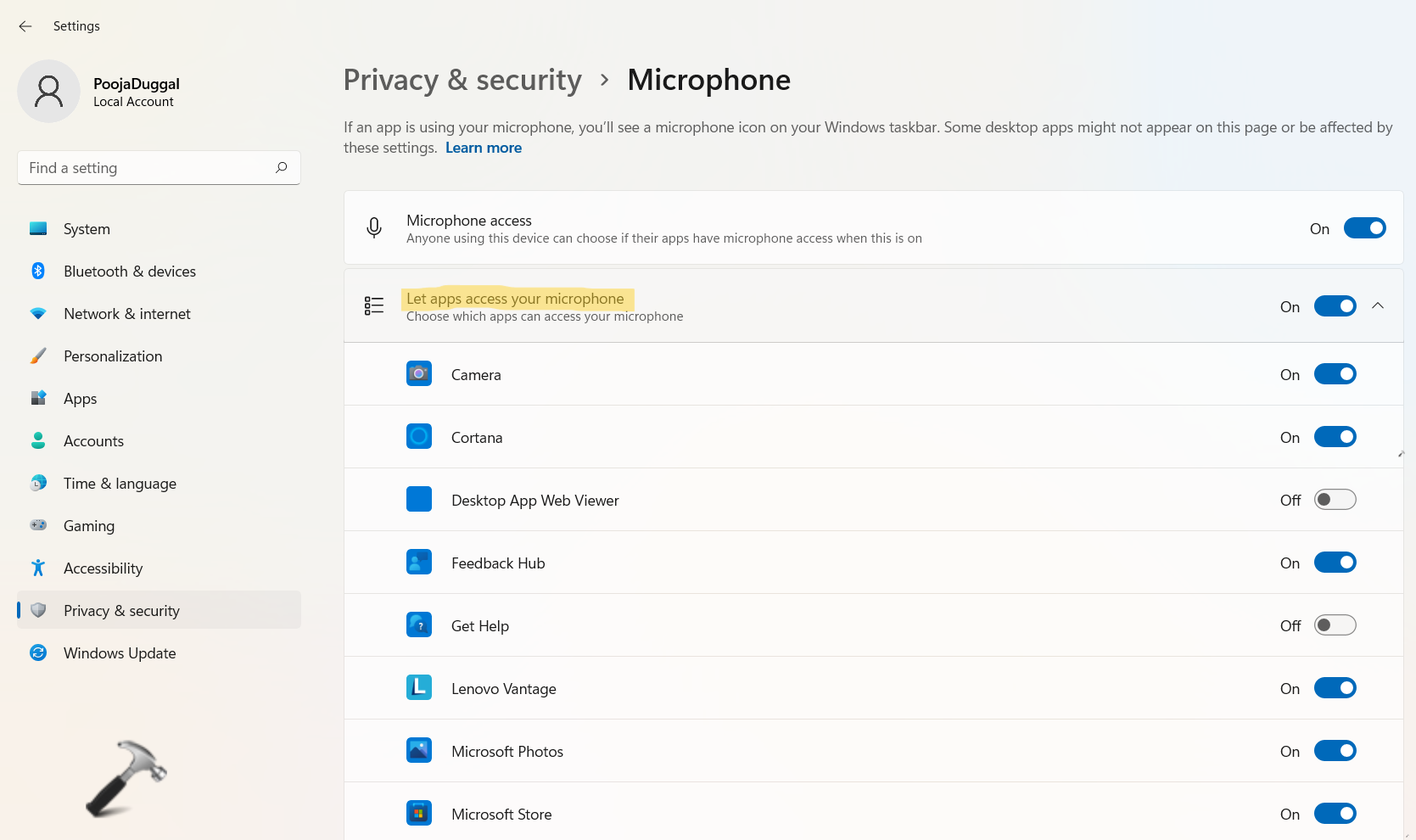Click the search magnifier icon

tap(281, 168)
